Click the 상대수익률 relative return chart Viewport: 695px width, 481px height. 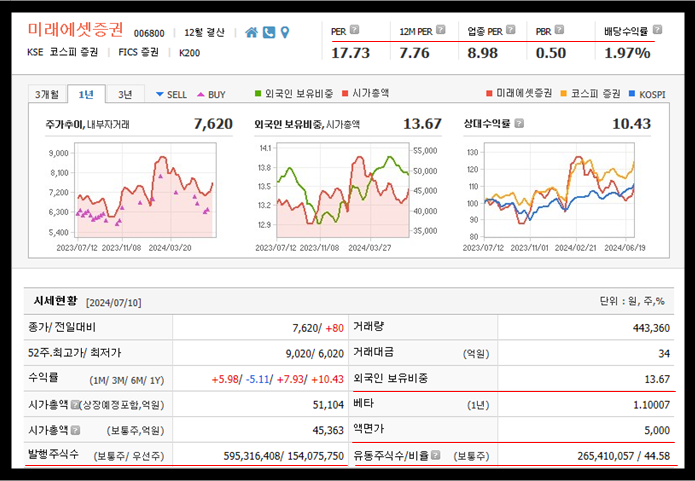coord(559,190)
